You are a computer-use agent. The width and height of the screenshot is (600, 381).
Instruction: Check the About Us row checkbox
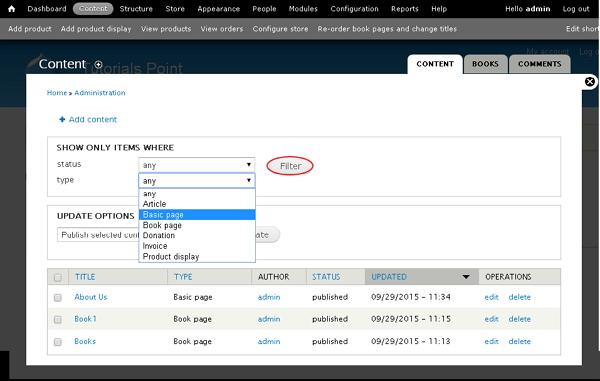(58, 297)
